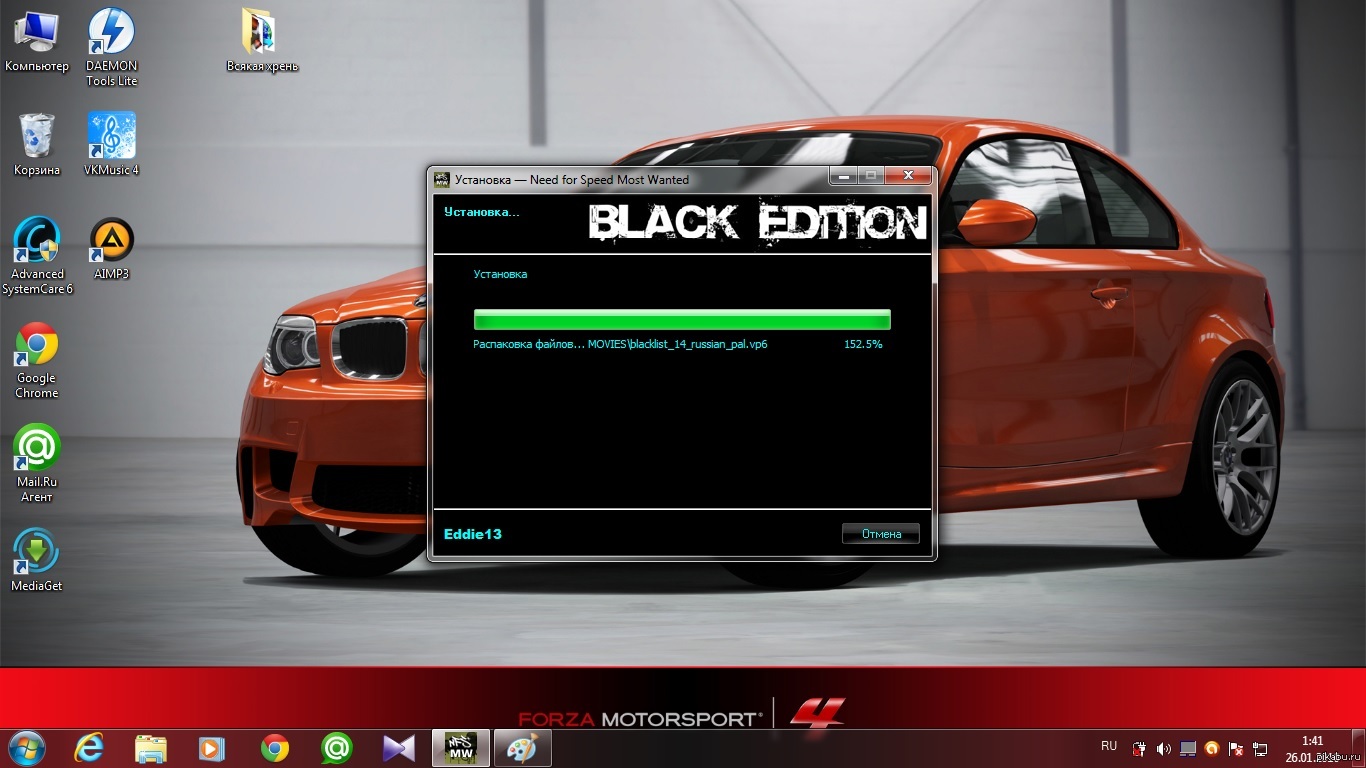Viewport: 1366px width, 768px height.
Task: Minimize the Need for Speed installer
Action: (842, 176)
